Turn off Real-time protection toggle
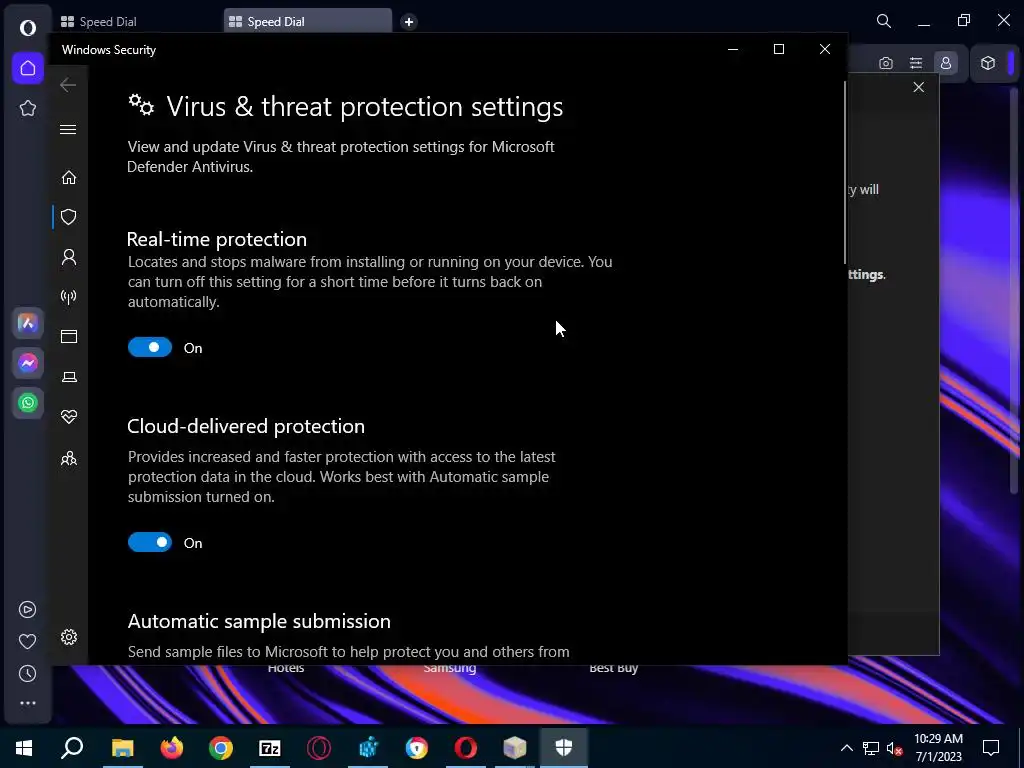The width and height of the screenshot is (1024, 768). 150,347
